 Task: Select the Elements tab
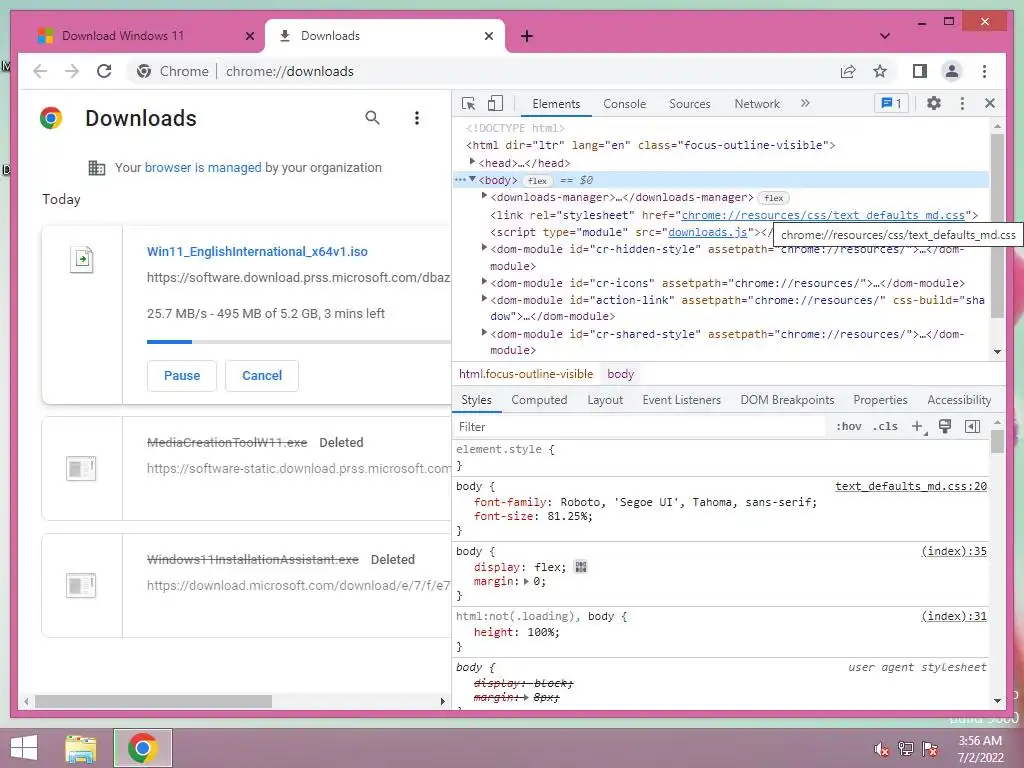click(556, 104)
